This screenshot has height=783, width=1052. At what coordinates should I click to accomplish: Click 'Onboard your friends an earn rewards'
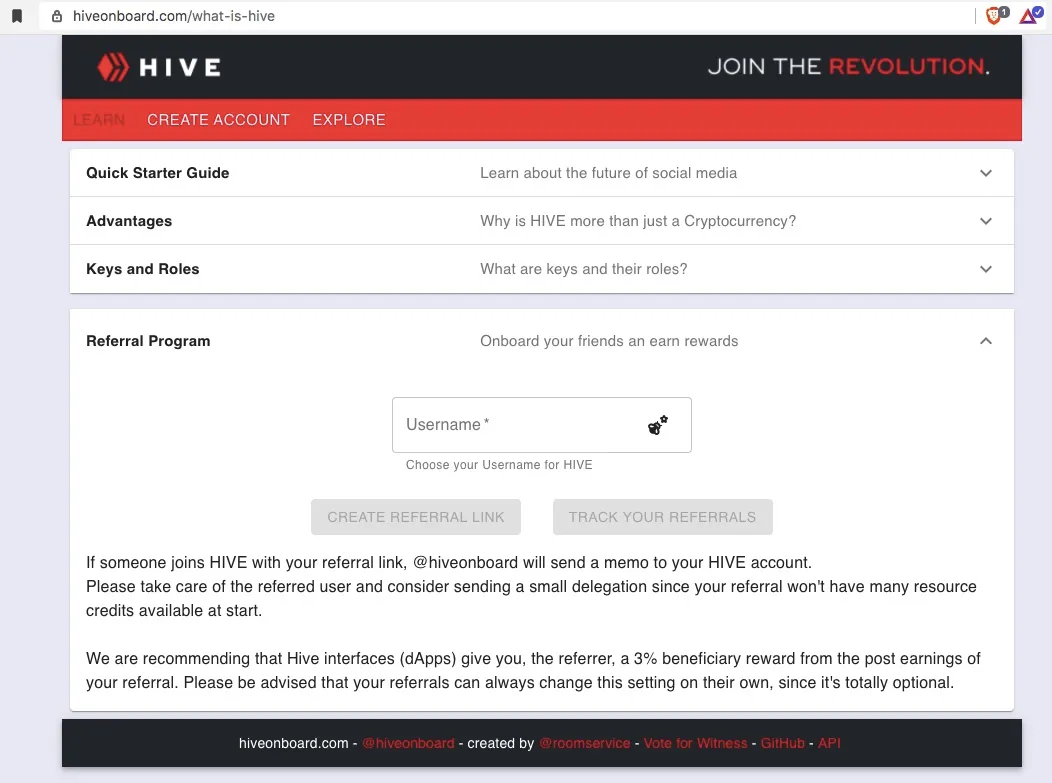609,341
